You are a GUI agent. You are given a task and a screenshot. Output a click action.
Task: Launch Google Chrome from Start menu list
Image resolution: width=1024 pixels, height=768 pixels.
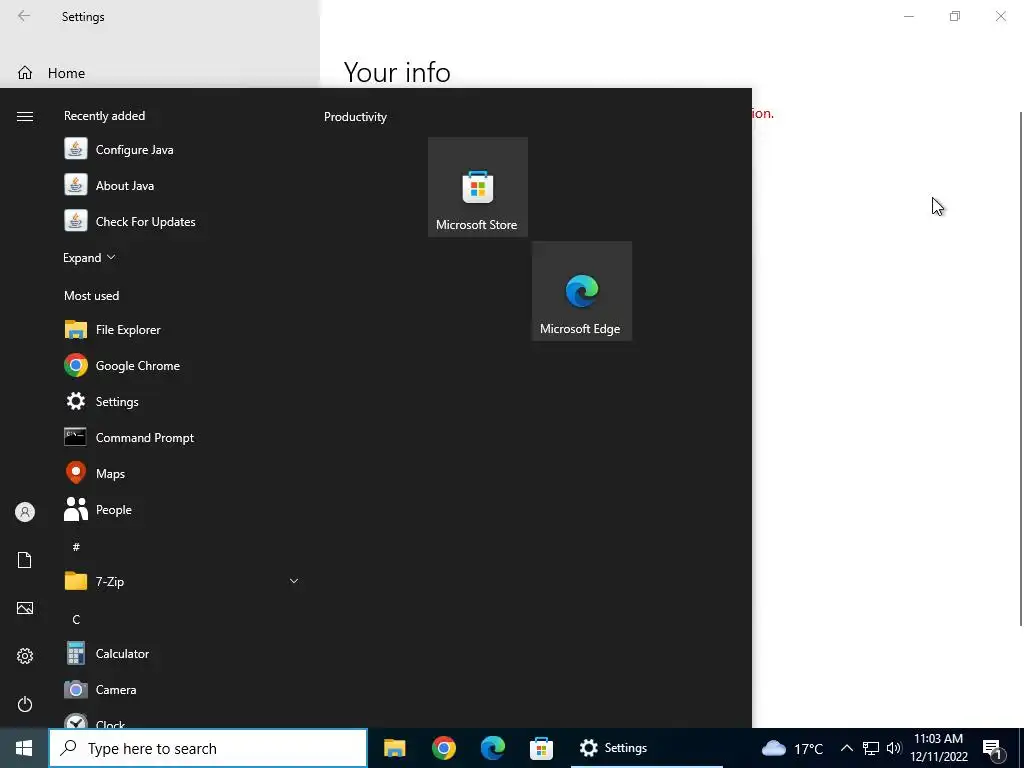tap(183, 366)
